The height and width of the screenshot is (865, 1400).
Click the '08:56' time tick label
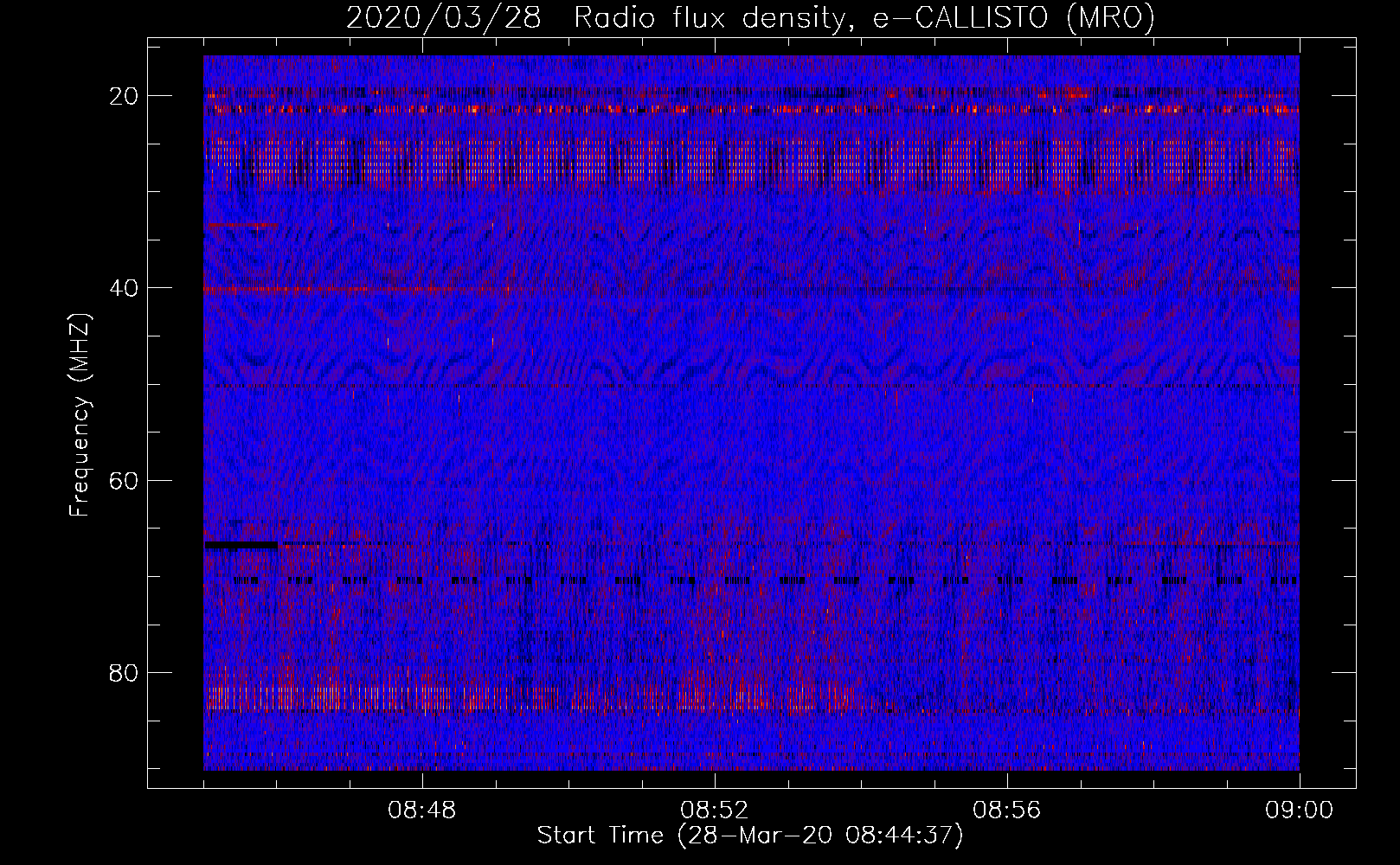pyautogui.click(x=1007, y=811)
